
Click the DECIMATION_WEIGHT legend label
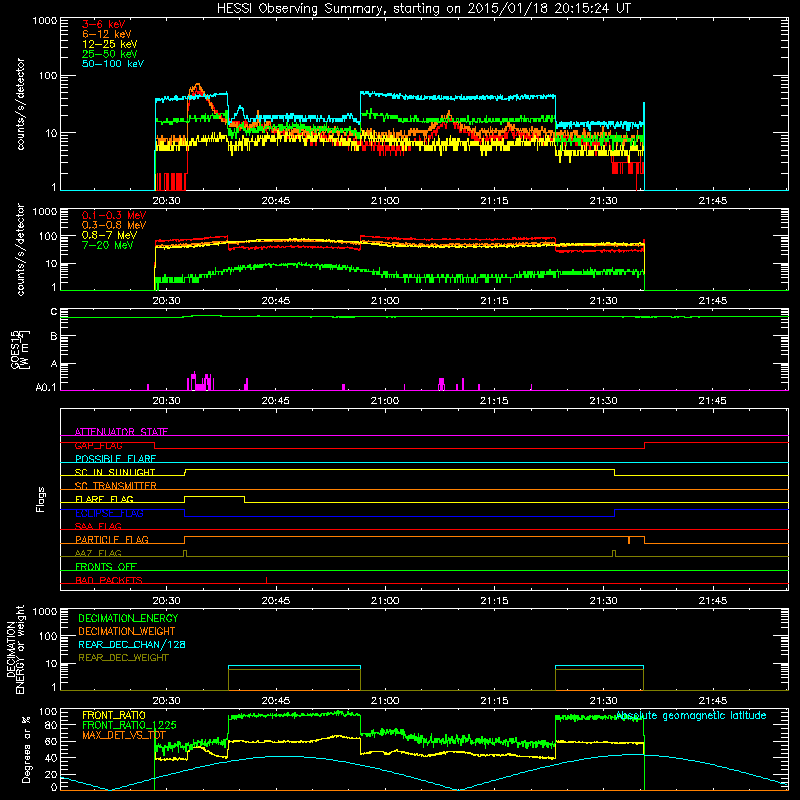[x=127, y=631]
